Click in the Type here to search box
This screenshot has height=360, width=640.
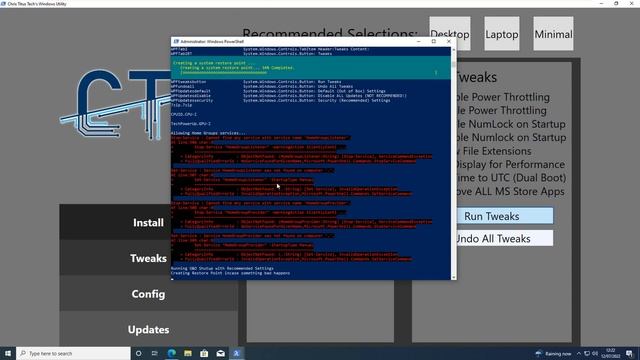(73, 353)
